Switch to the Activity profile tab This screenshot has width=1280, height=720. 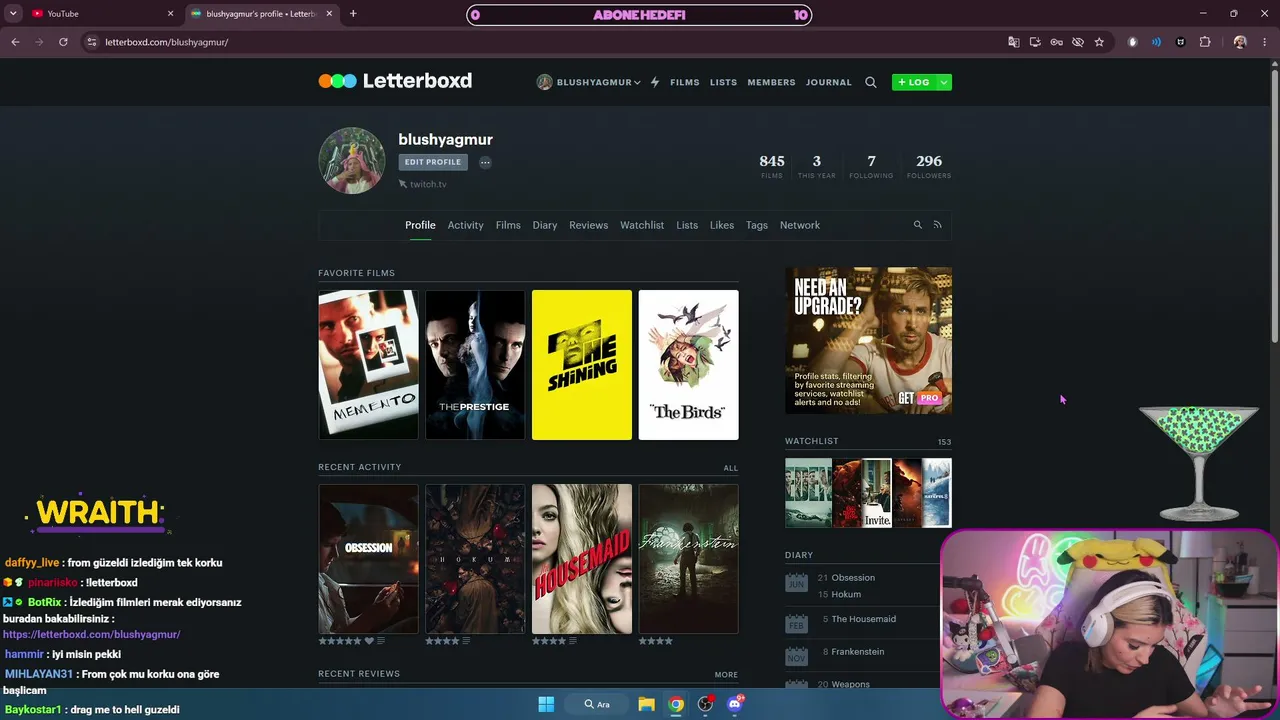(465, 225)
